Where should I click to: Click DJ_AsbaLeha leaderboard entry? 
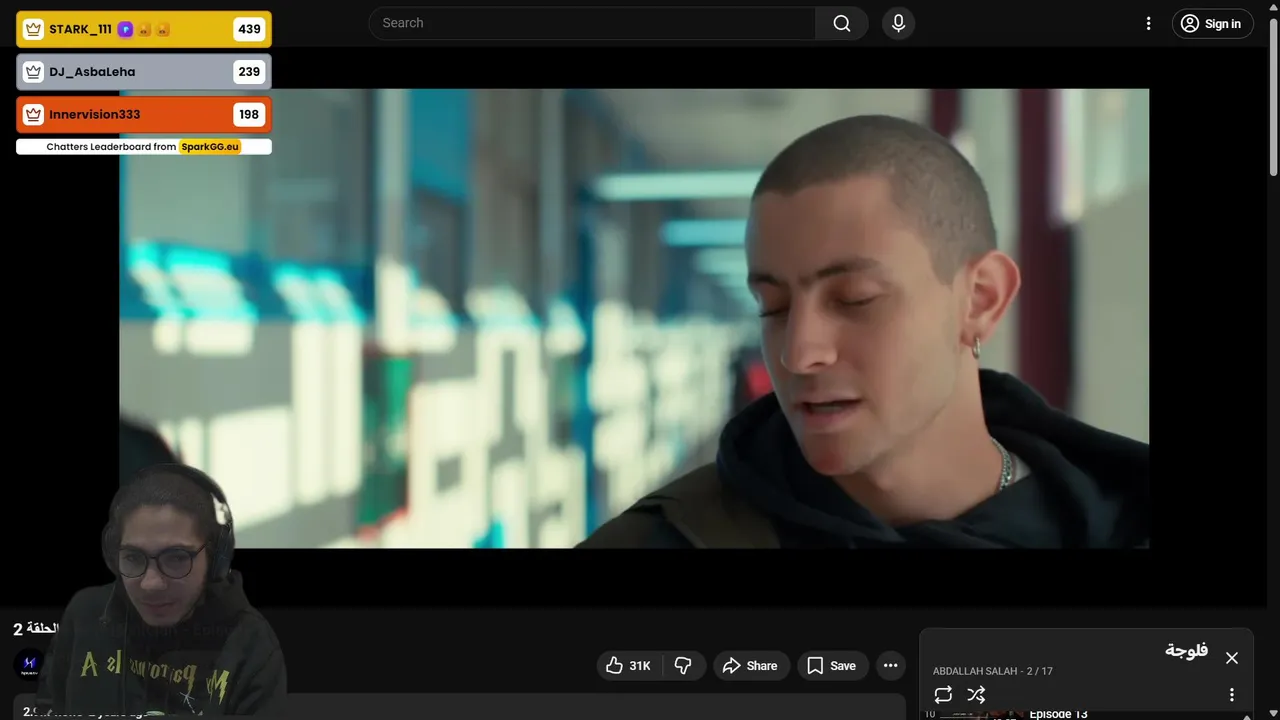pyautogui.click(x=144, y=72)
